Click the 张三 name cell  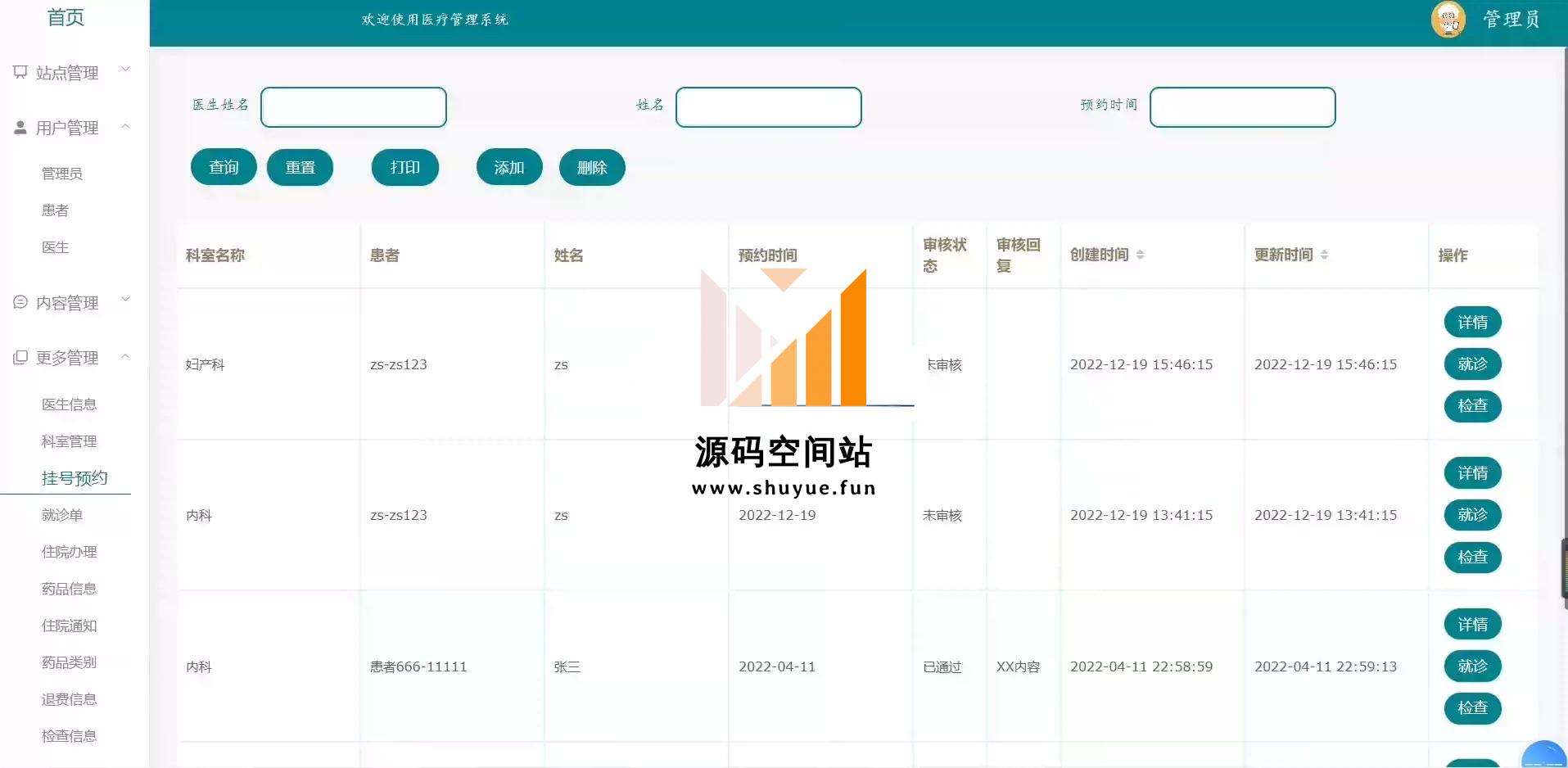click(567, 666)
